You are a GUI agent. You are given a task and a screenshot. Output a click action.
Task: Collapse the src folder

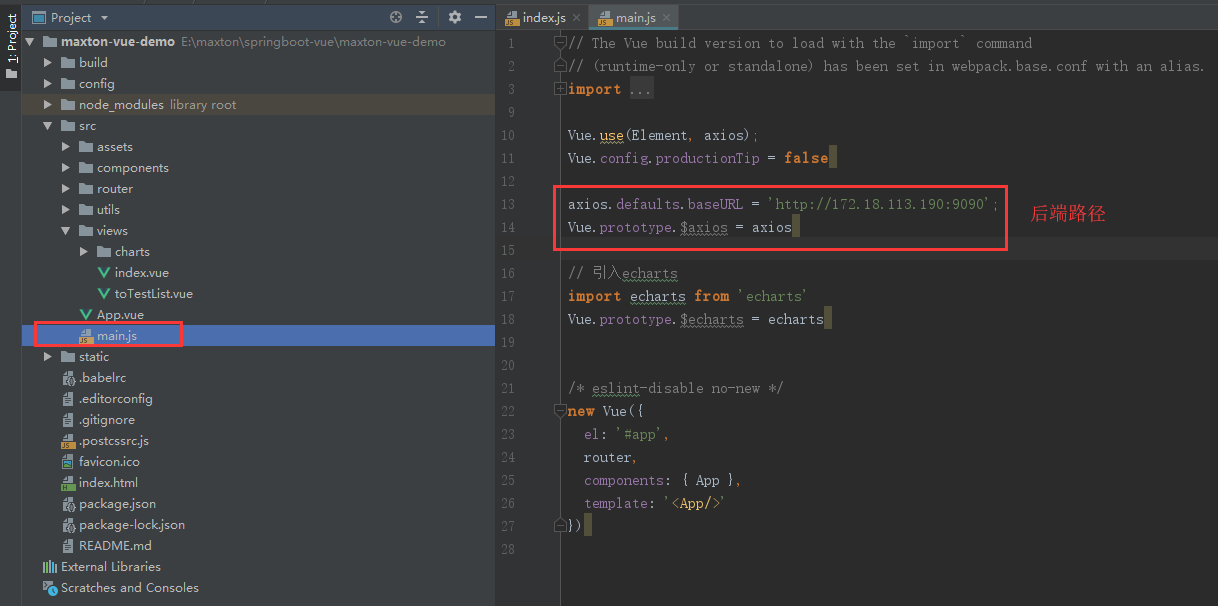(48, 126)
